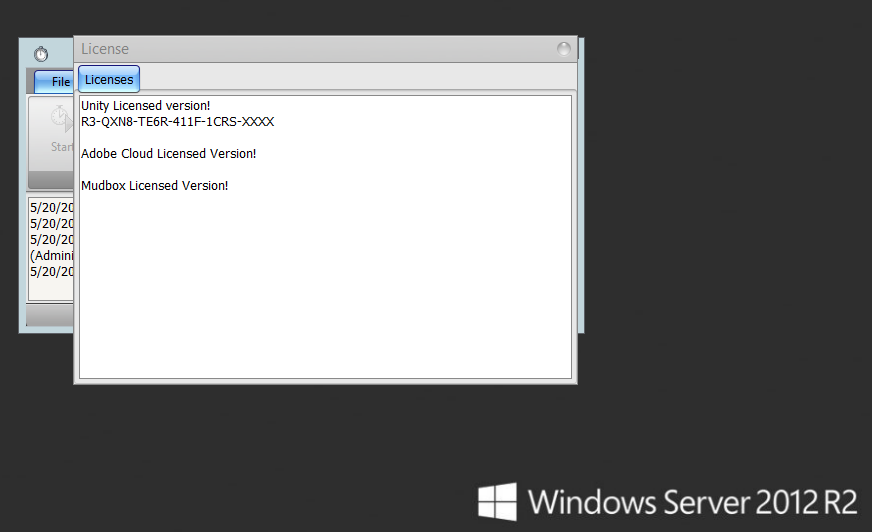Click the "Start" label under the timer icon
Viewport: 872px width, 532px height.
(x=62, y=147)
